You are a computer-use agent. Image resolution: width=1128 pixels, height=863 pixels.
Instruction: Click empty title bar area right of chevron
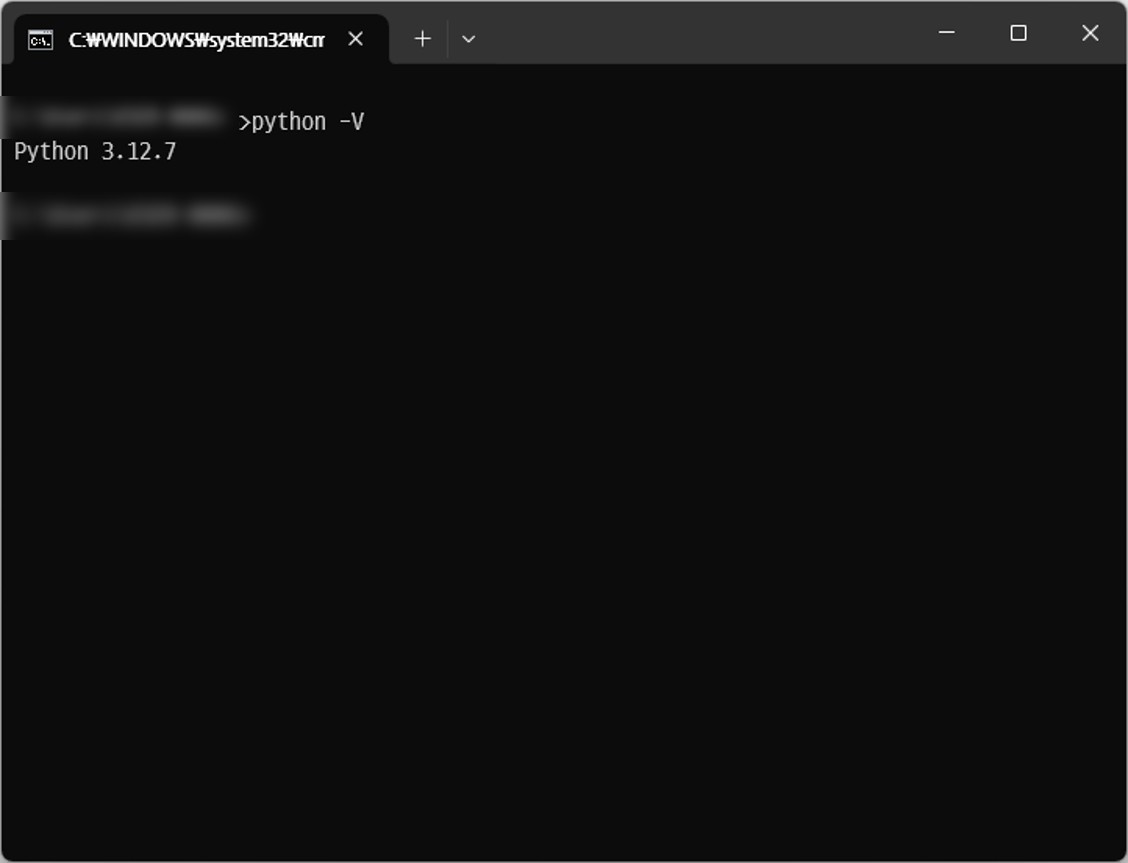700,35
